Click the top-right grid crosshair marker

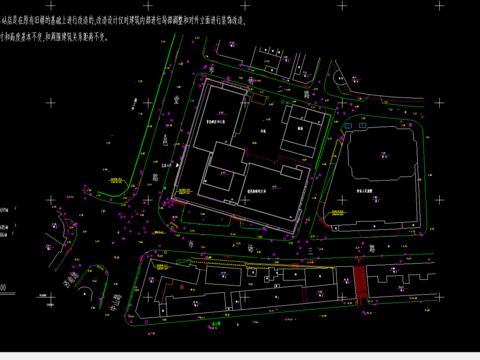[x=439, y=6]
